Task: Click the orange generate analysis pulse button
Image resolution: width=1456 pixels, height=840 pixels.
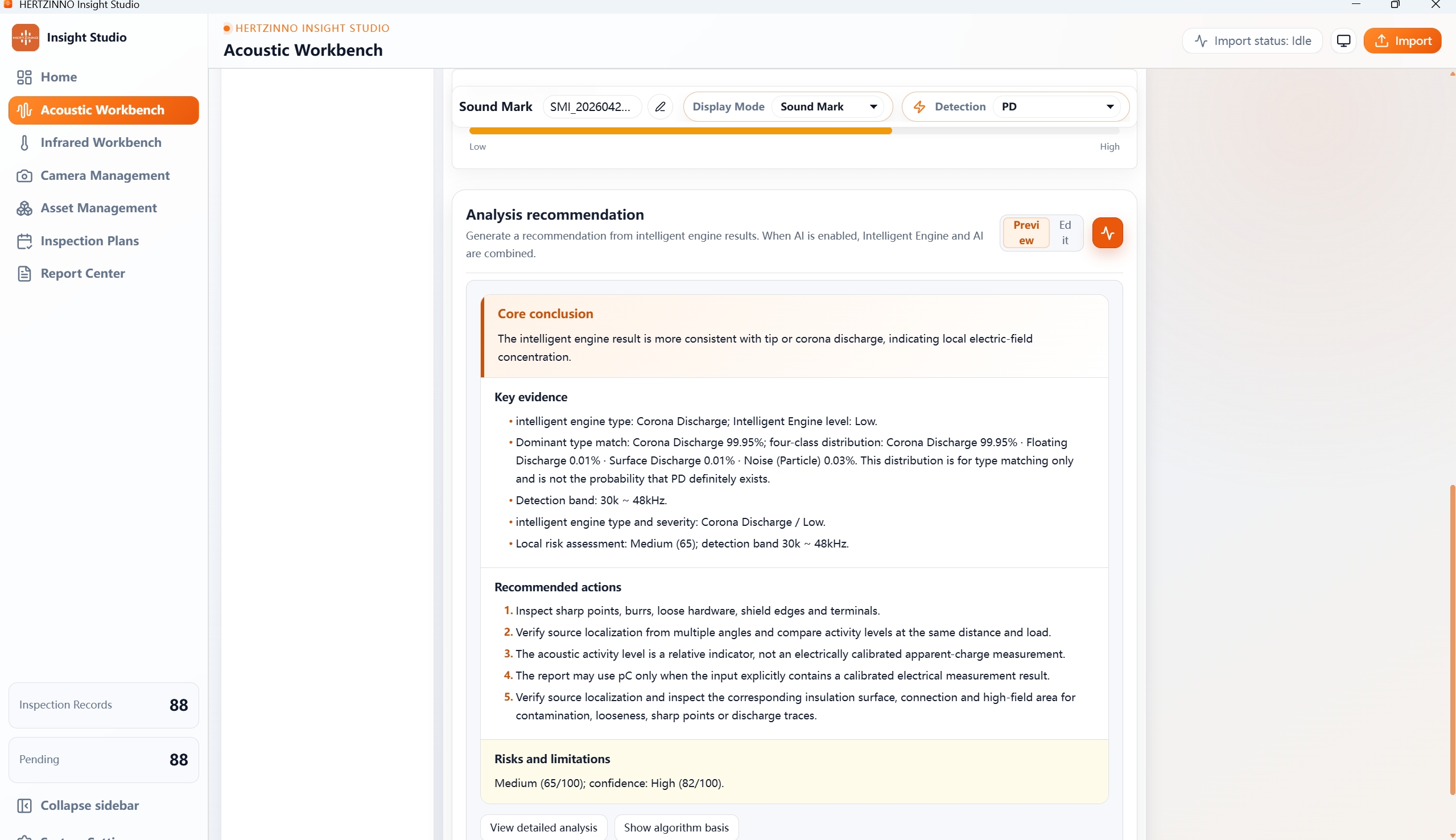Action: click(1107, 233)
